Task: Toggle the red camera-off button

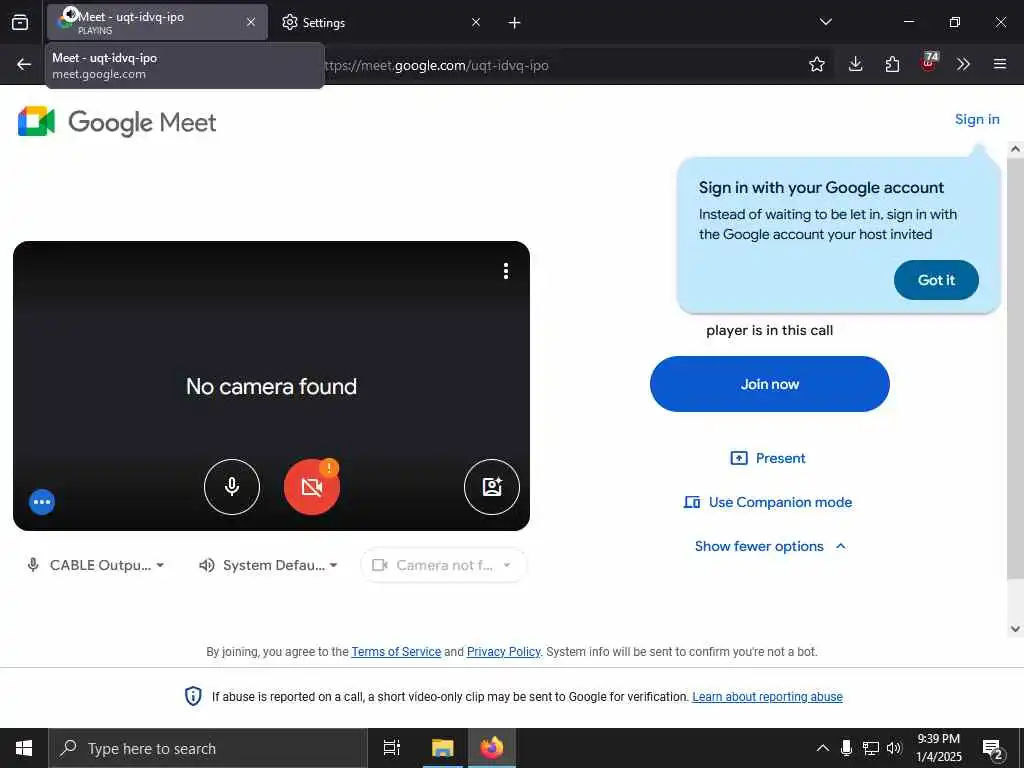Action: 312,487
